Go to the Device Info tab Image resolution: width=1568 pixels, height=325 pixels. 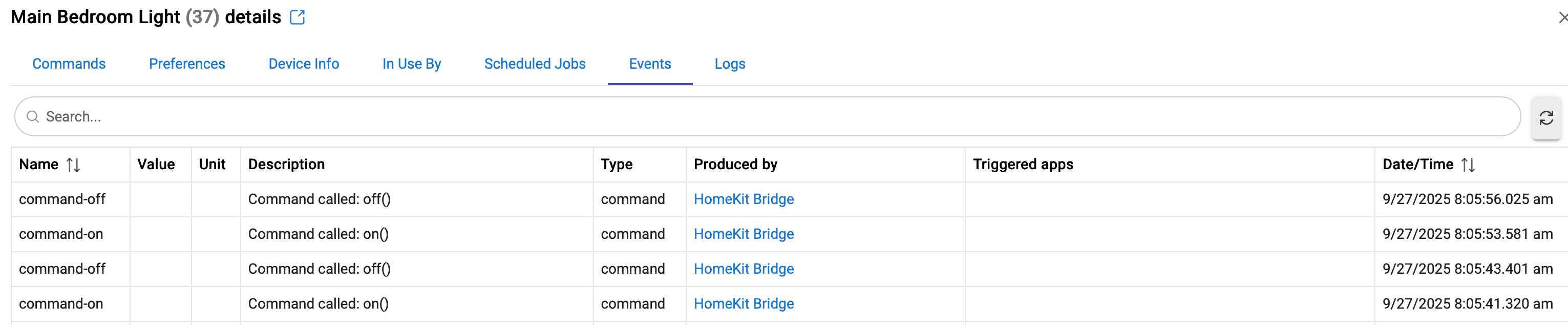303,64
